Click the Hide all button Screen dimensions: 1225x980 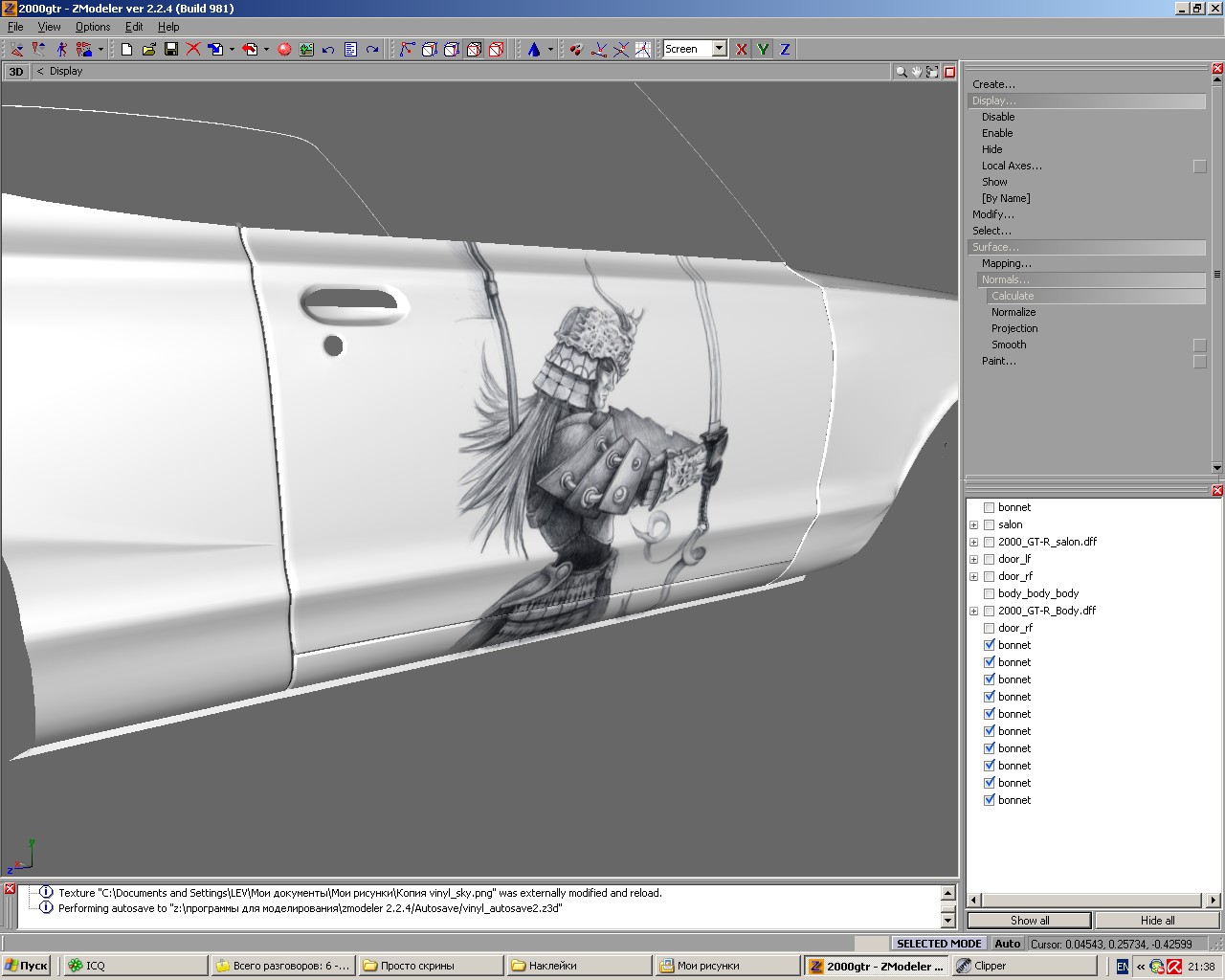pyautogui.click(x=1157, y=921)
